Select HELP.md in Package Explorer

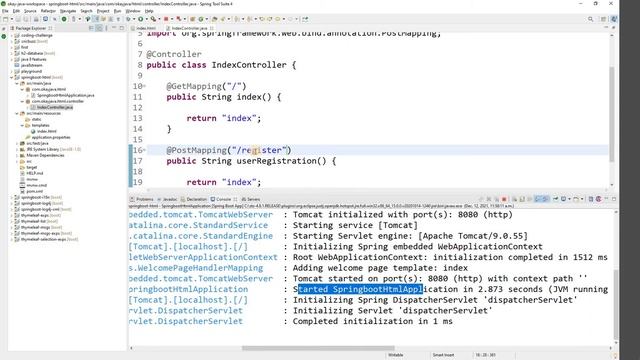[35, 173]
